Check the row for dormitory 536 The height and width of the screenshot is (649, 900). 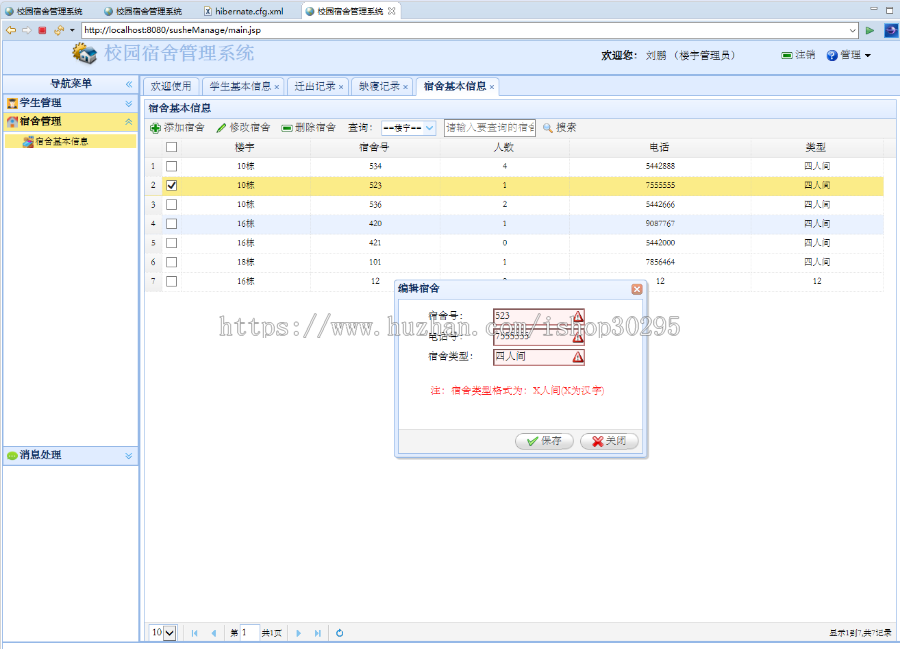[171, 204]
